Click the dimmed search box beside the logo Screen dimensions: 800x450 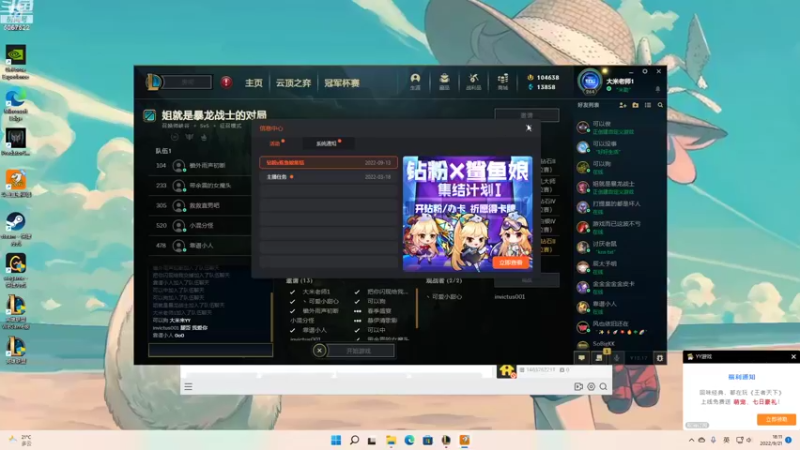tap(187, 82)
